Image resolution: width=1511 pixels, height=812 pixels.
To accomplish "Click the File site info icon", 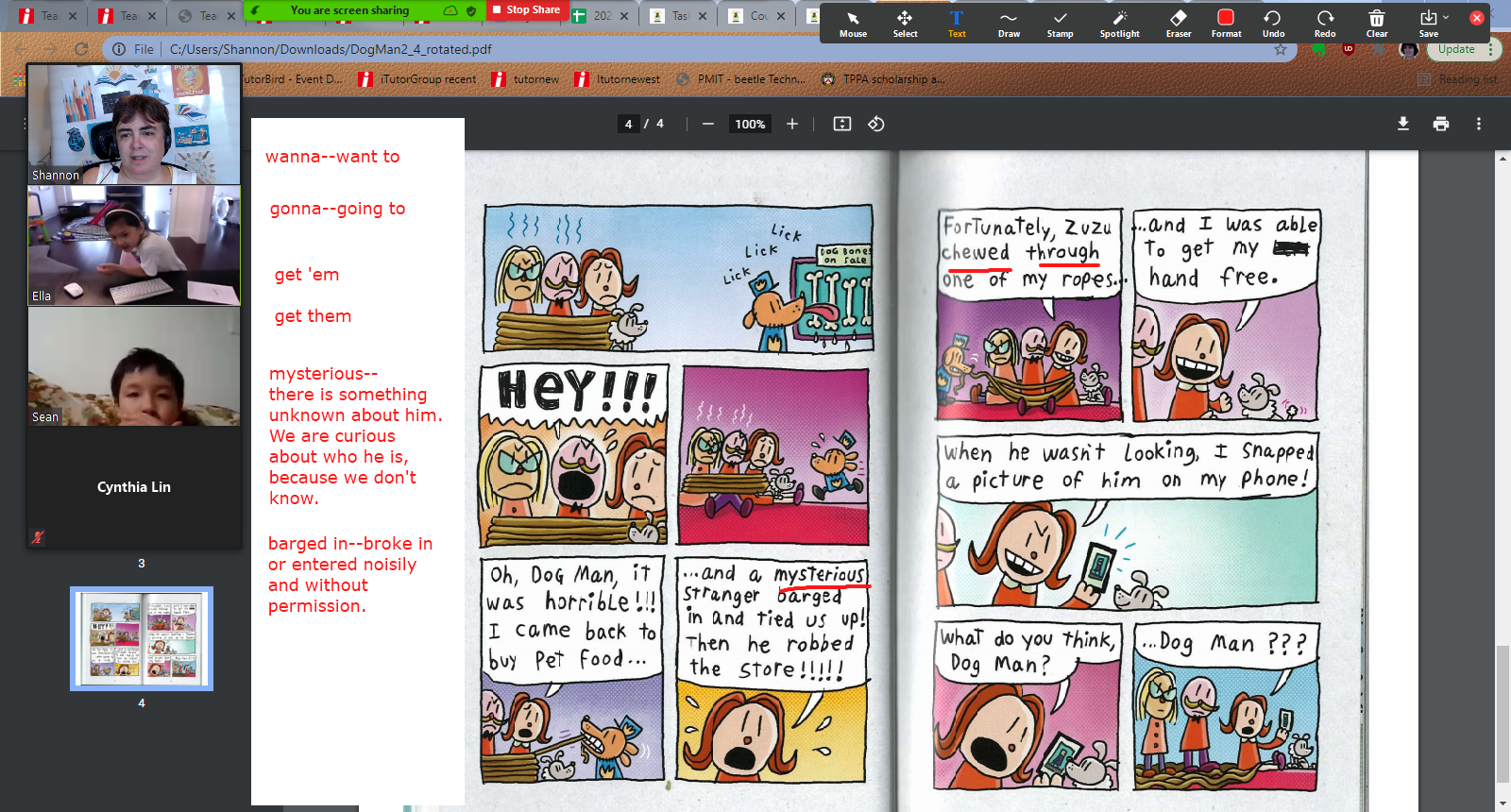I will click(x=119, y=49).
